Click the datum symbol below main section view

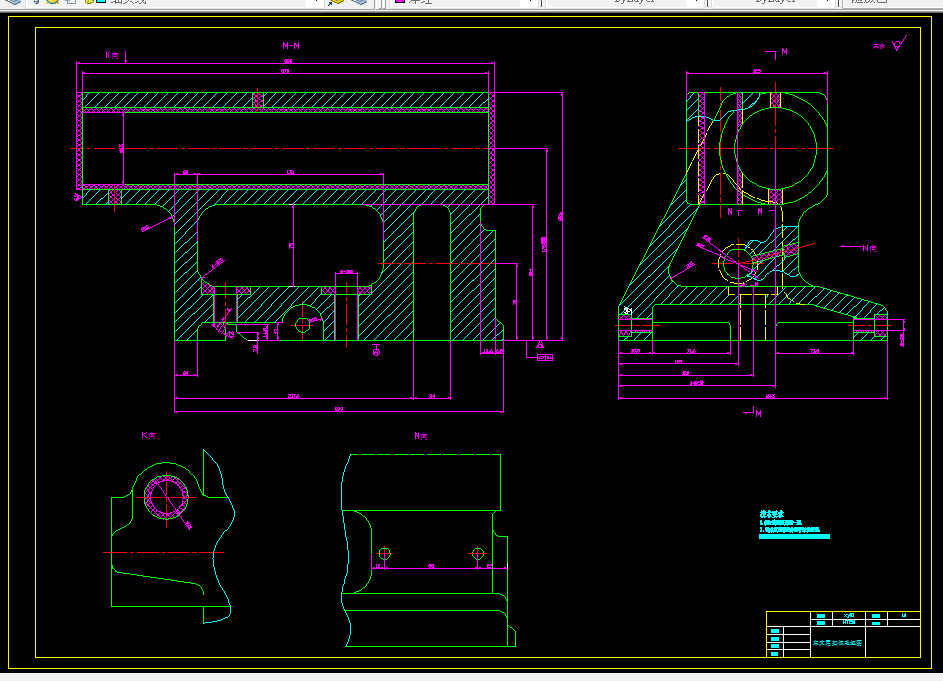[376, 350]
